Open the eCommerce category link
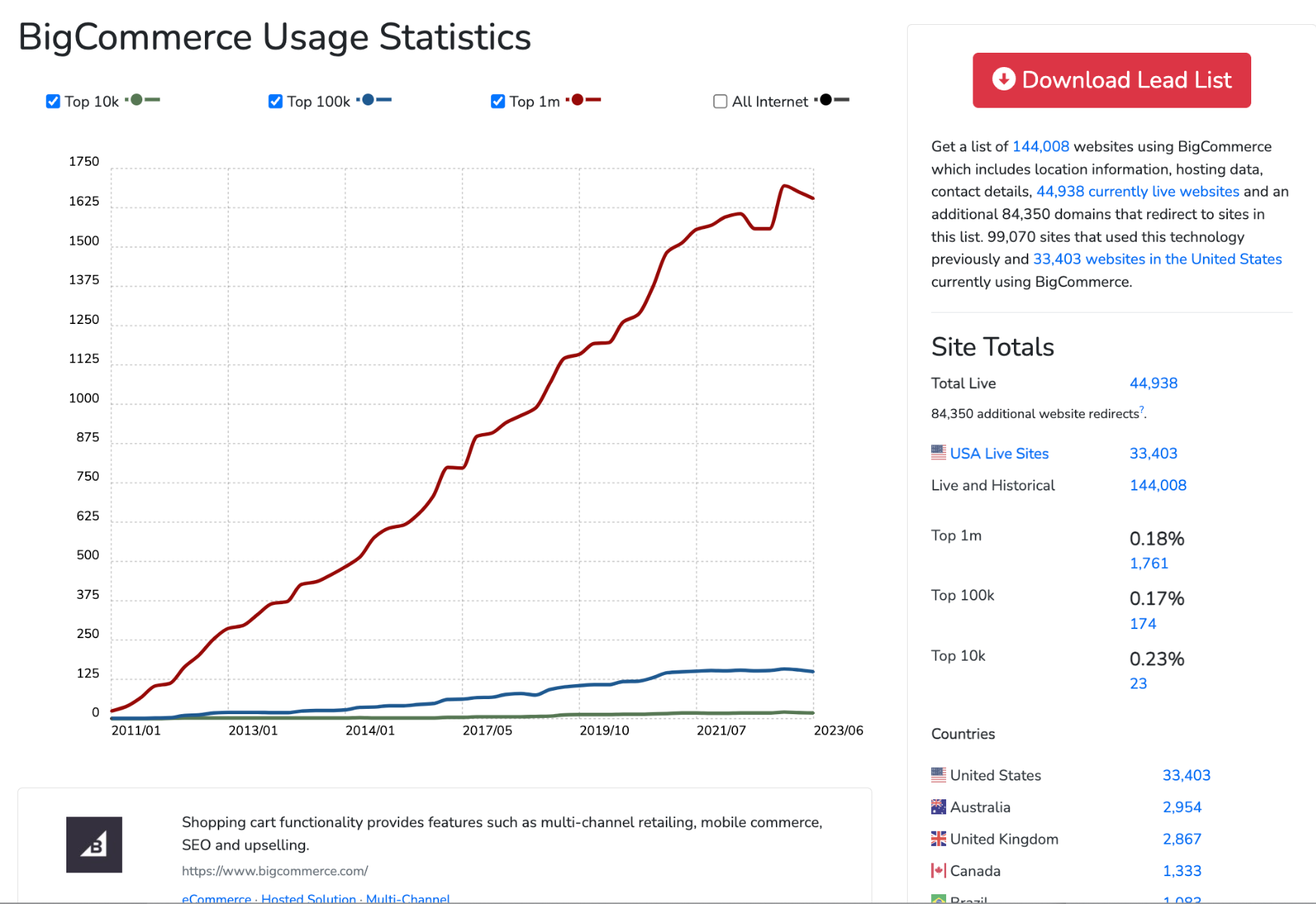This screenshot has width=1316, height=904. [x=217, y=899]
